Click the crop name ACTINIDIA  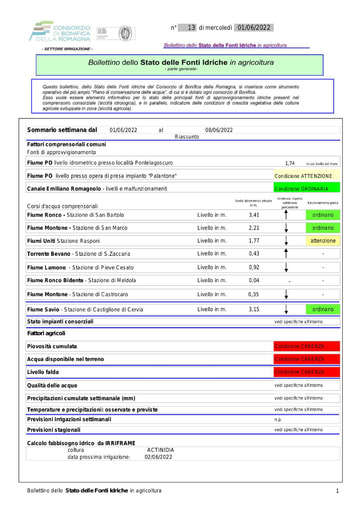pos(160,450)
